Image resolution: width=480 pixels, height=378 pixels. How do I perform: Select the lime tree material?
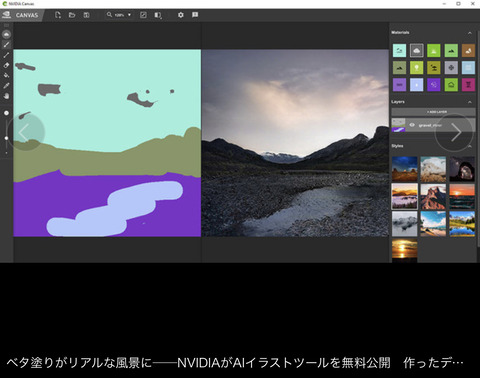click(417, 68)
